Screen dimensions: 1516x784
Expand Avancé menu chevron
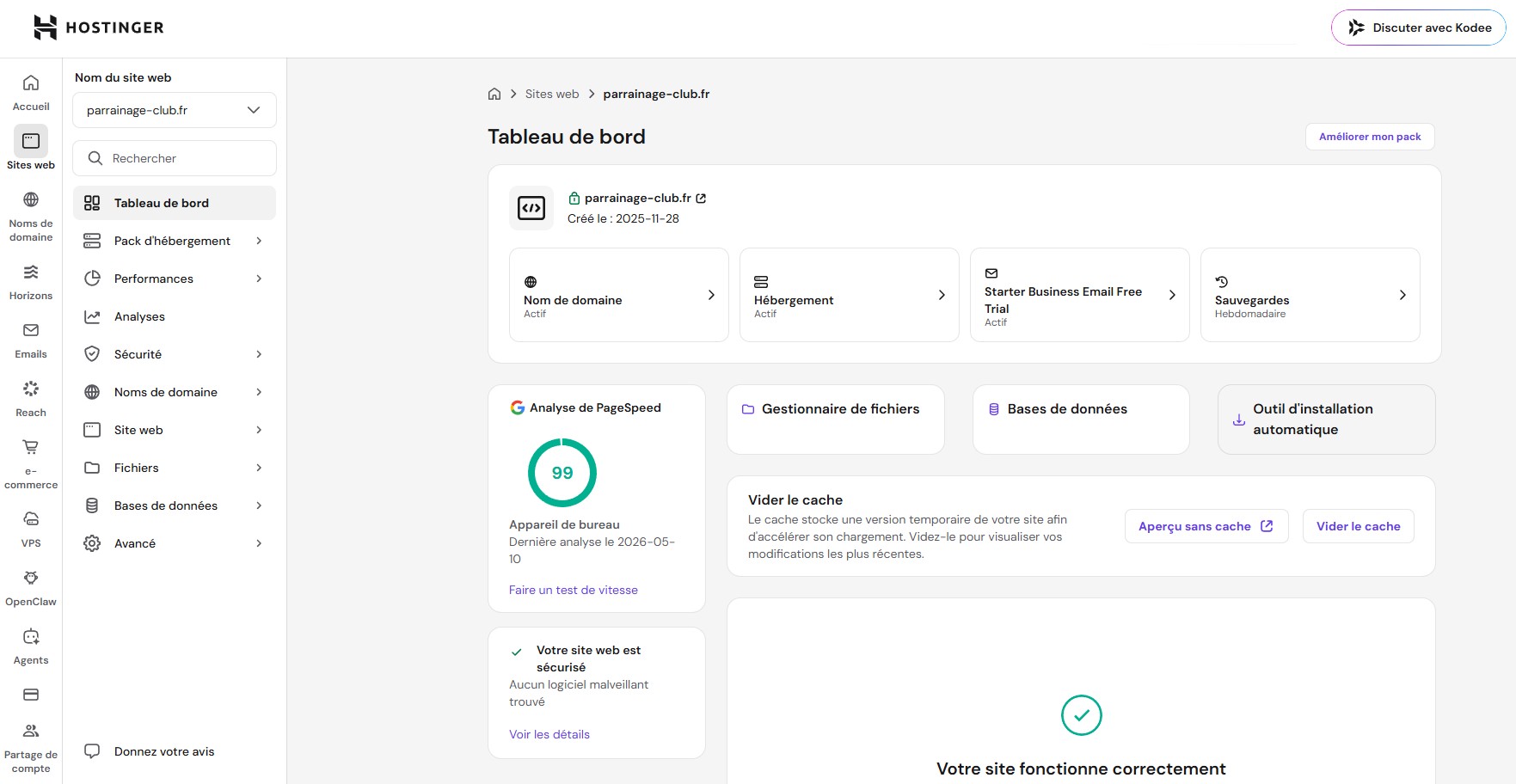pyautogui.click(x=259, y=543)
